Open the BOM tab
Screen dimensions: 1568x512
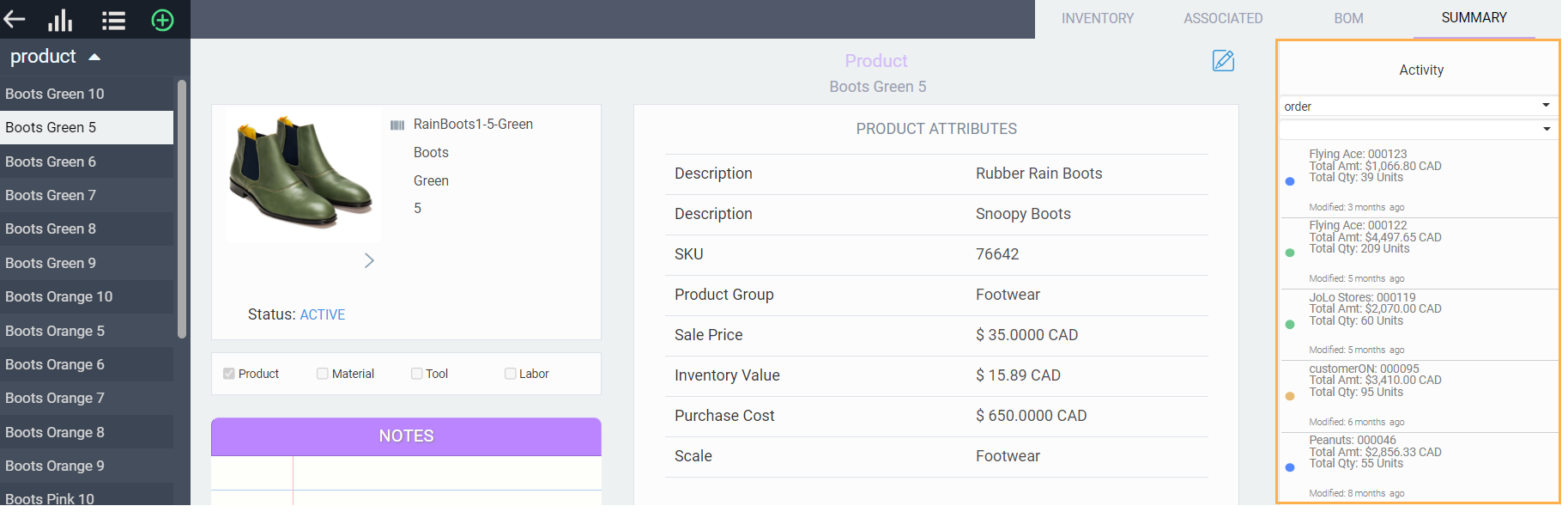pyautogui.click(x=1348, y=19)
